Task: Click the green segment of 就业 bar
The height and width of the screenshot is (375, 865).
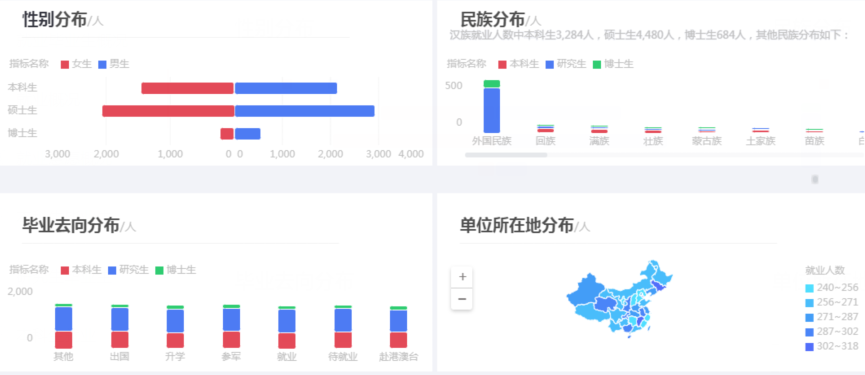Action: pos(287,308)
